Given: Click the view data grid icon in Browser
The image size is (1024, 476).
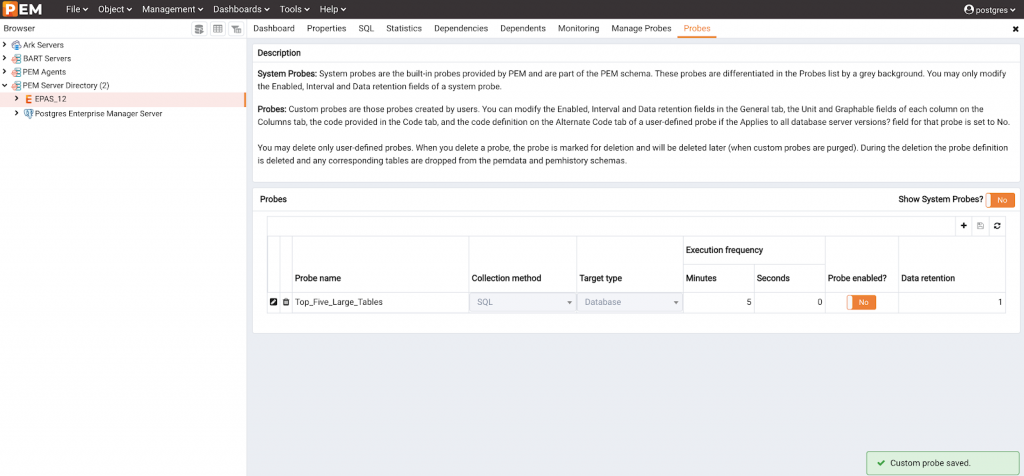Looking at the screenshot, I should coord(217,29).
